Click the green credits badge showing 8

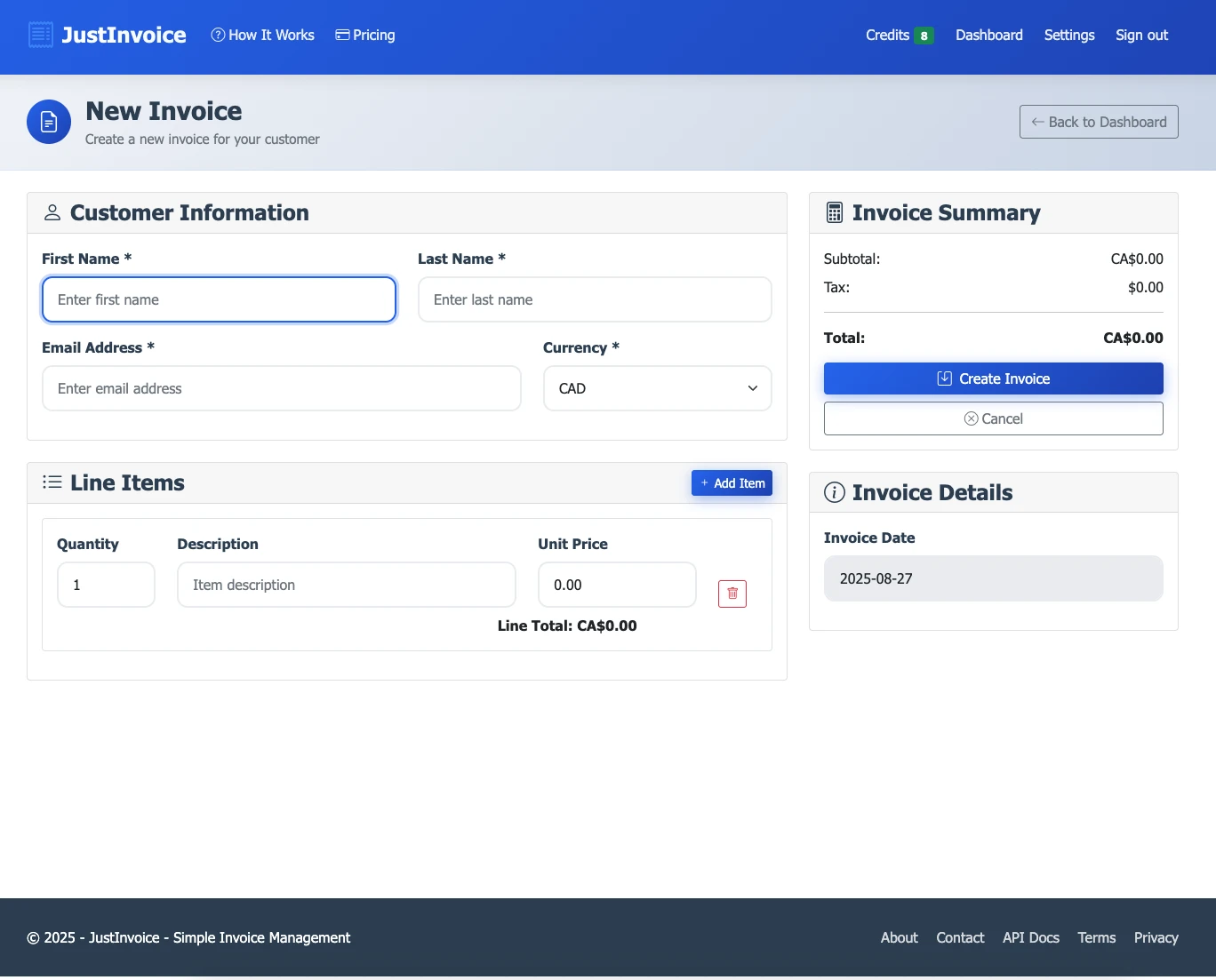[x=924, y=36]
